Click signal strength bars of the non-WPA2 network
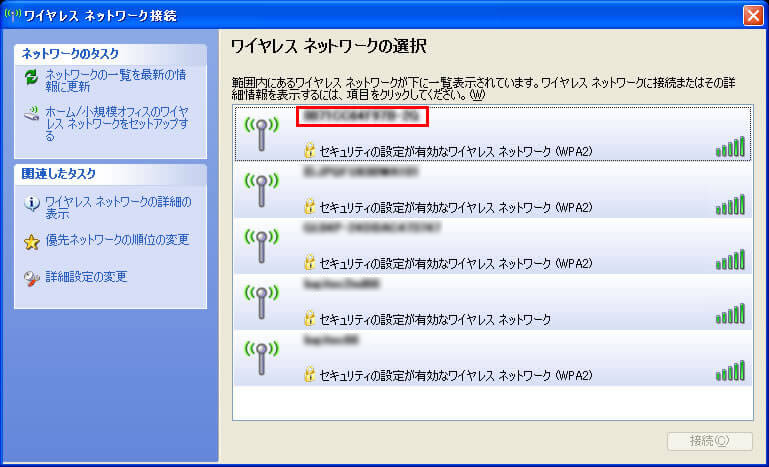 [x=730, y=314]
